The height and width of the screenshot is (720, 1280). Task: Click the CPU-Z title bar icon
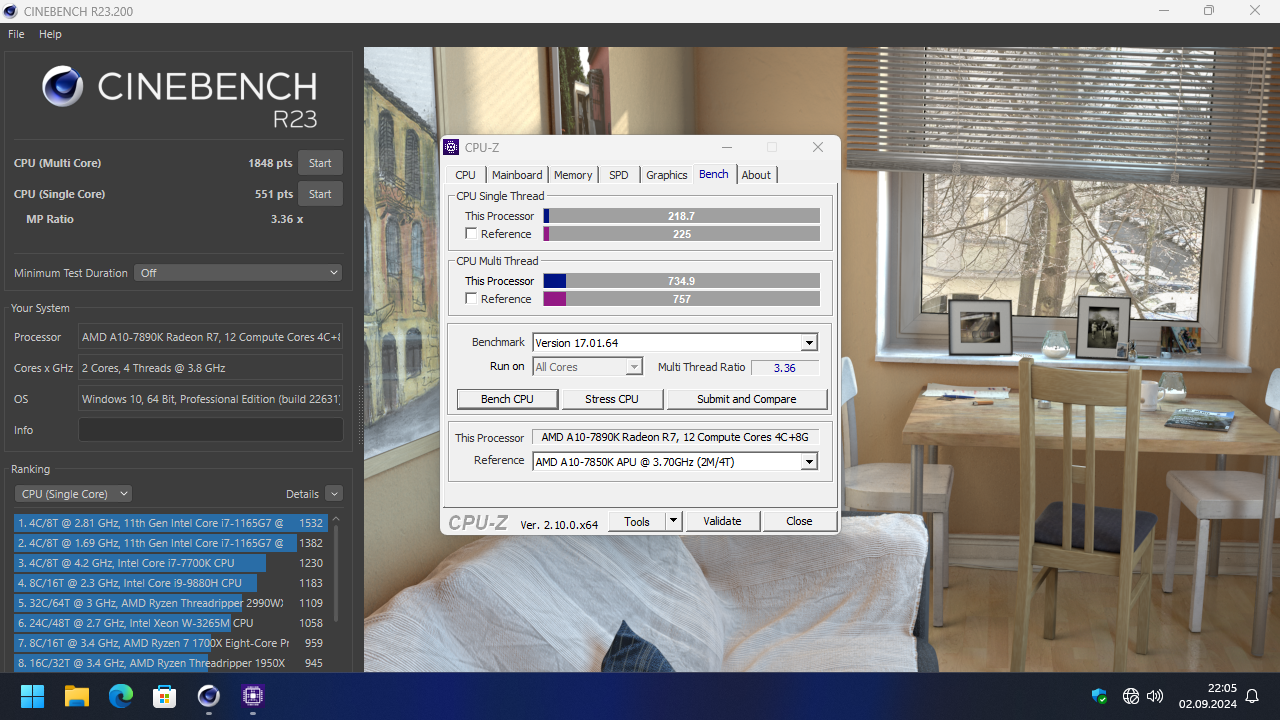(x=451, y=147)
